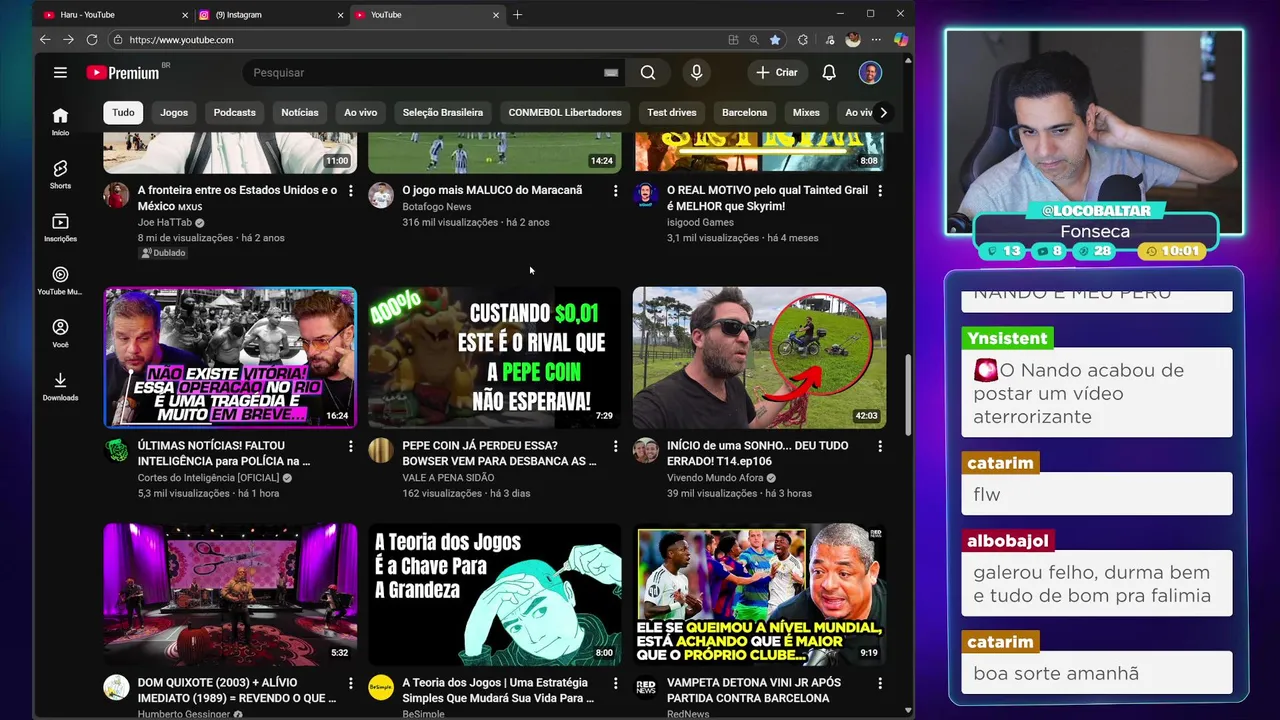Open the Vivendo Mundo Afora channel link

(x=715, y=478)
